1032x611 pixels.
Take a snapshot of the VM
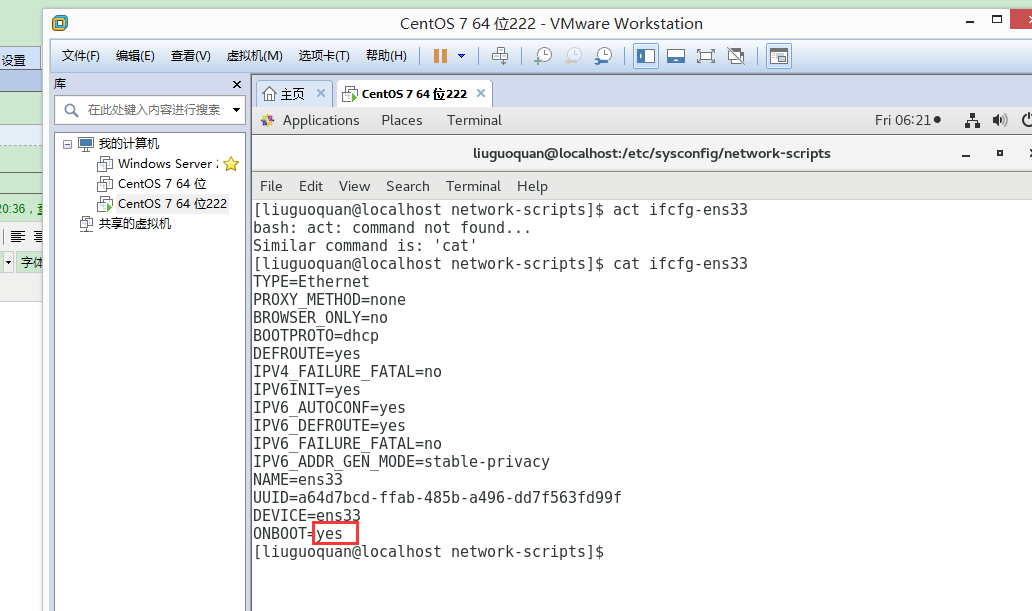[542, 56]
